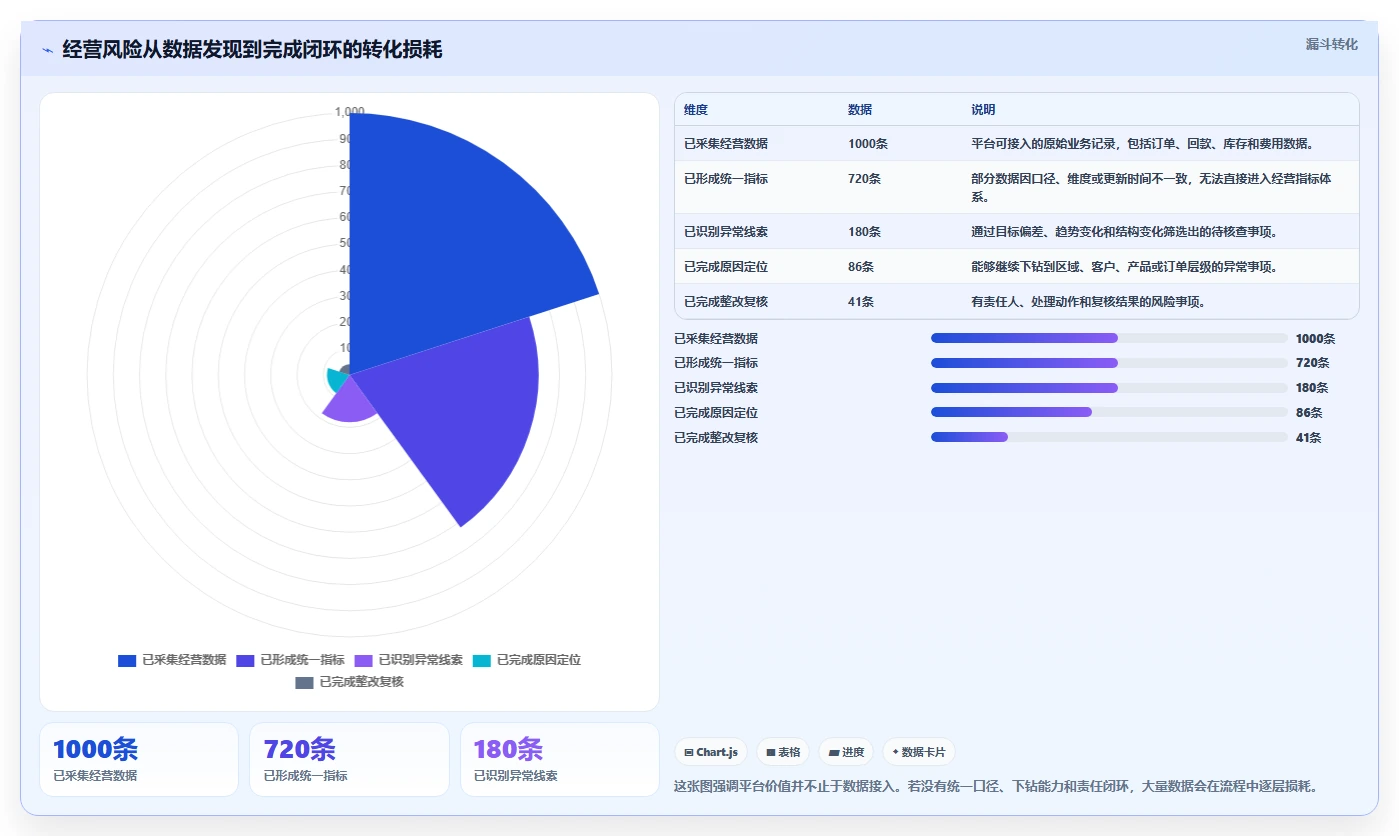This screenshot has width=1399, height=836.
Task: Click the 说明 table column header
Action: (x=983, y=110)
